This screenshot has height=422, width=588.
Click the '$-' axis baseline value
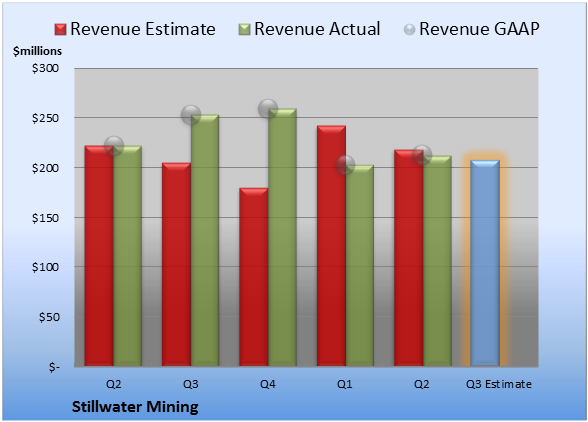coord(54,367)
